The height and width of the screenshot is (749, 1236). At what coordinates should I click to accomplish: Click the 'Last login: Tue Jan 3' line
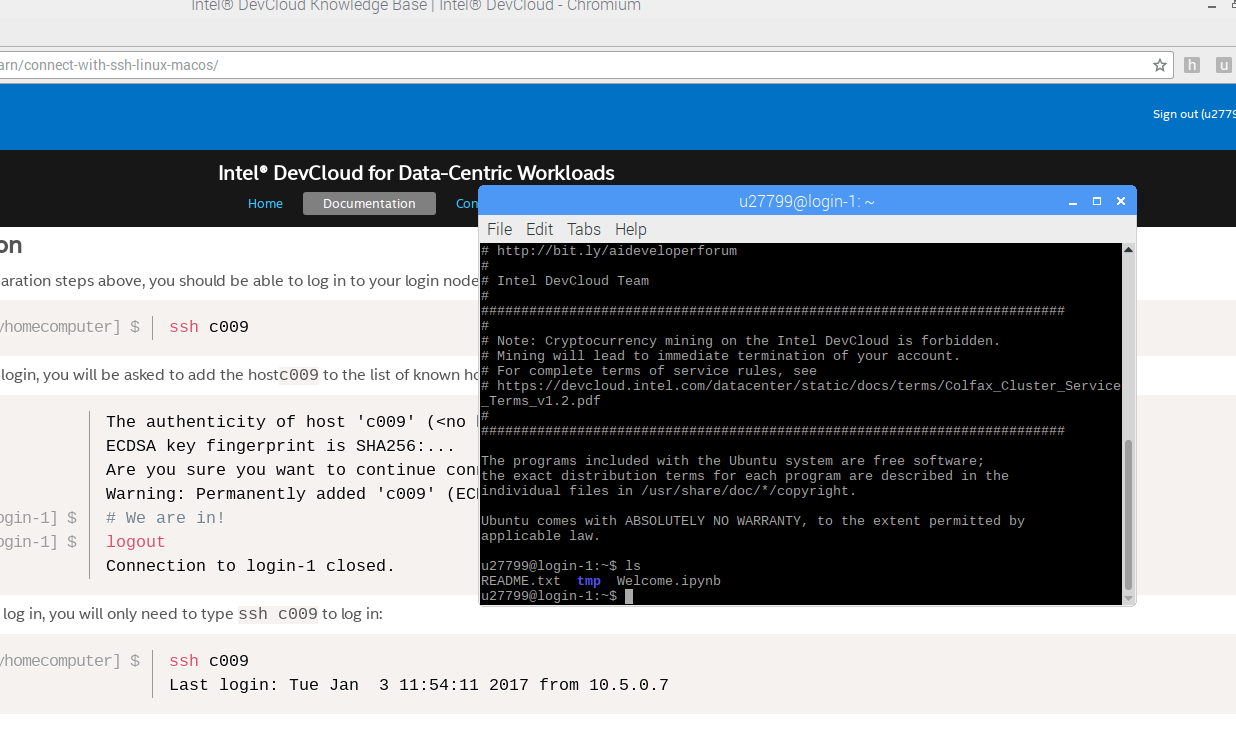[x=419, y=685]
